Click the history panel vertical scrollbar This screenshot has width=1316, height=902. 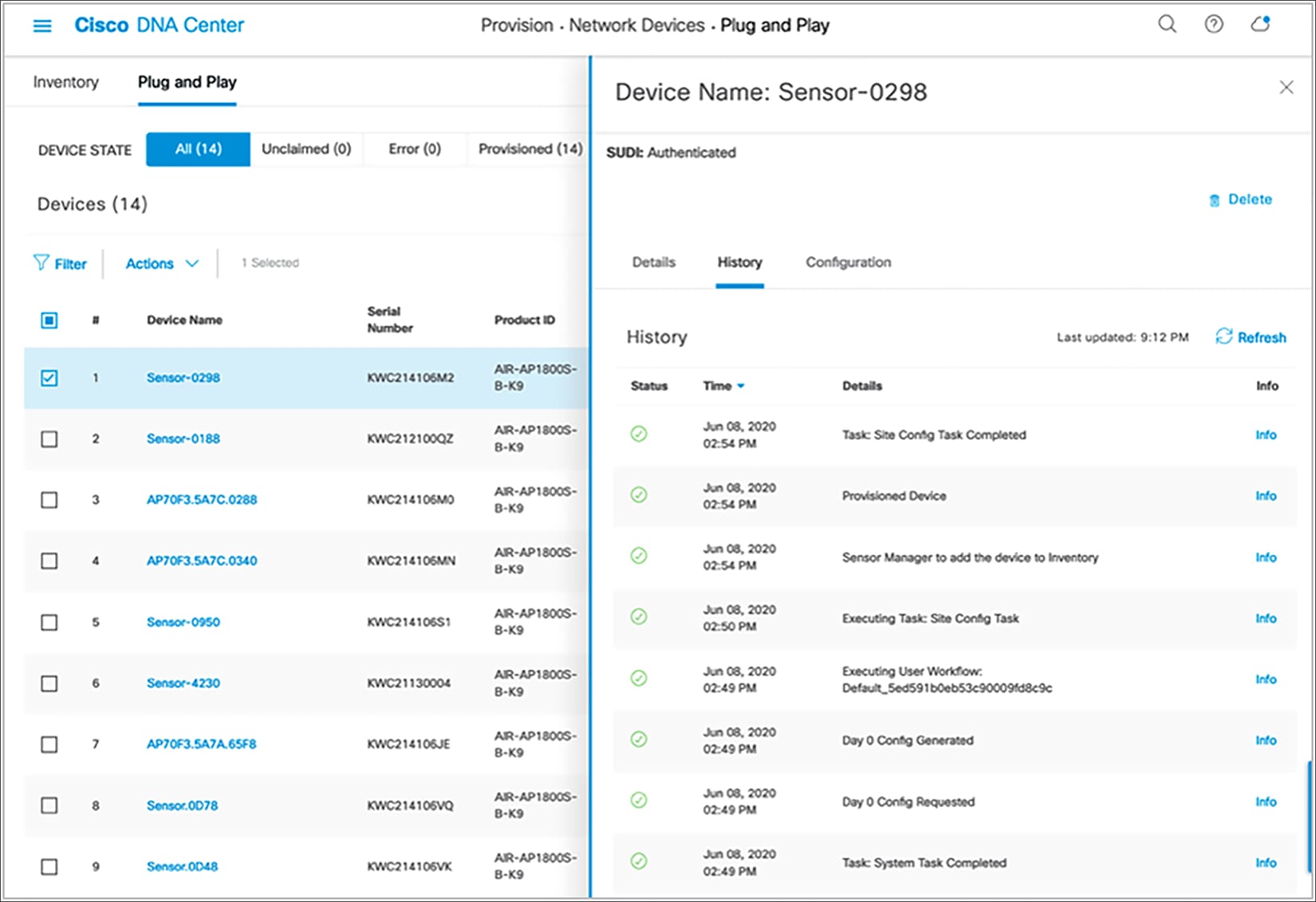click(1309, 817)
